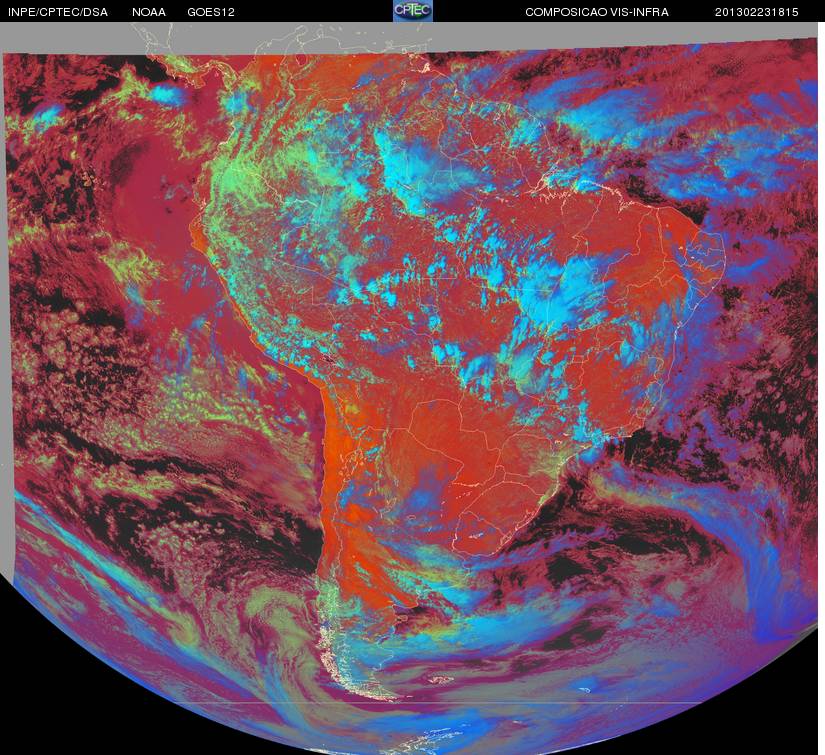The width and height of the screenshot is (825, 755).
Task: Click the 201302231815 timestamp
Action: 757,12
